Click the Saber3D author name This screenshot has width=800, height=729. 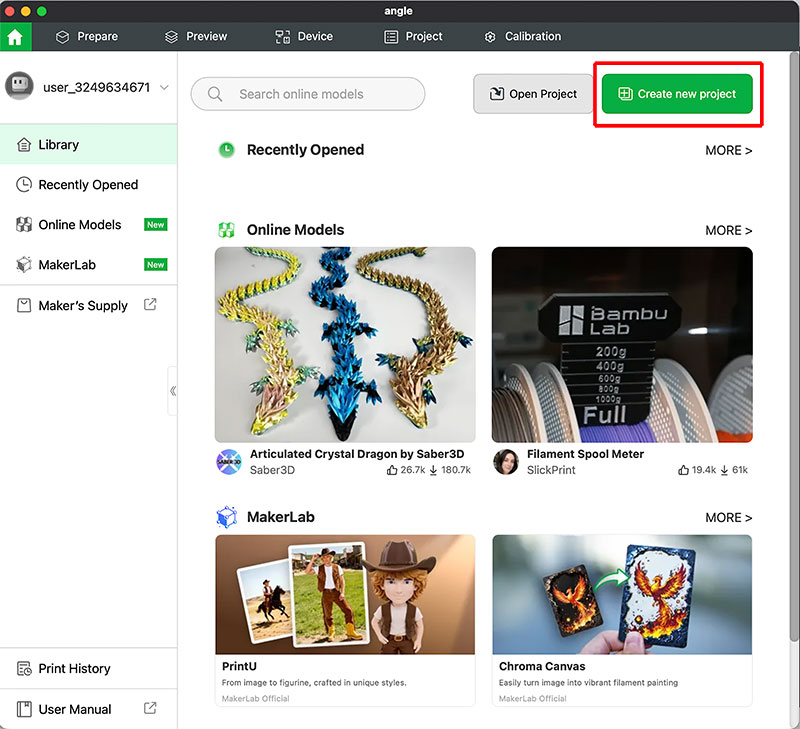(272, 470)
